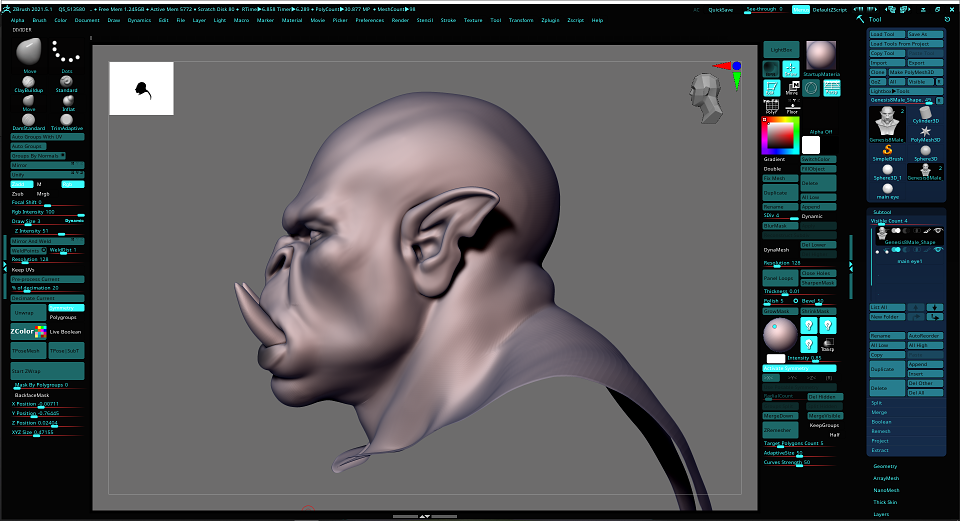Select the main eye tool
Screen dimensions: 960x521
pos(887,191)
